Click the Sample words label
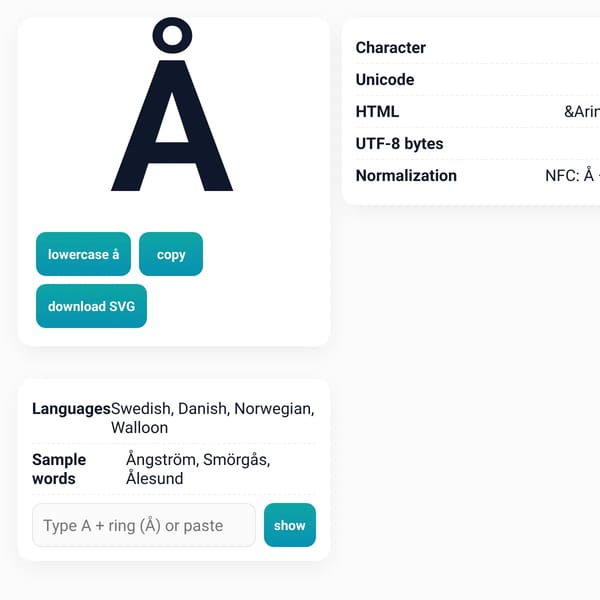The width and height of the screenshot is (600, 600). [x=59, y=469]
